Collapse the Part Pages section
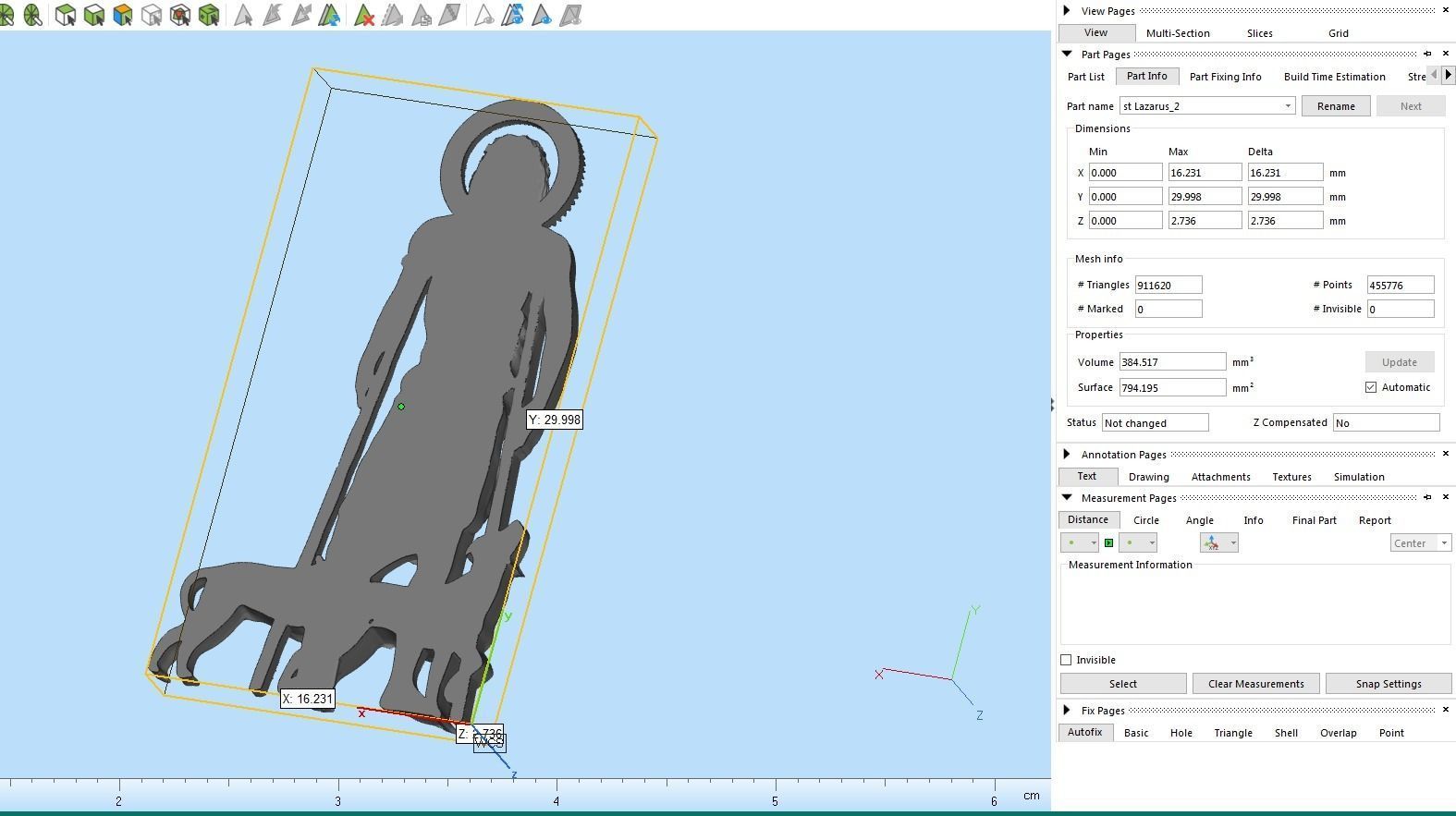The image size is (1456, 816). pos(1067,54)
